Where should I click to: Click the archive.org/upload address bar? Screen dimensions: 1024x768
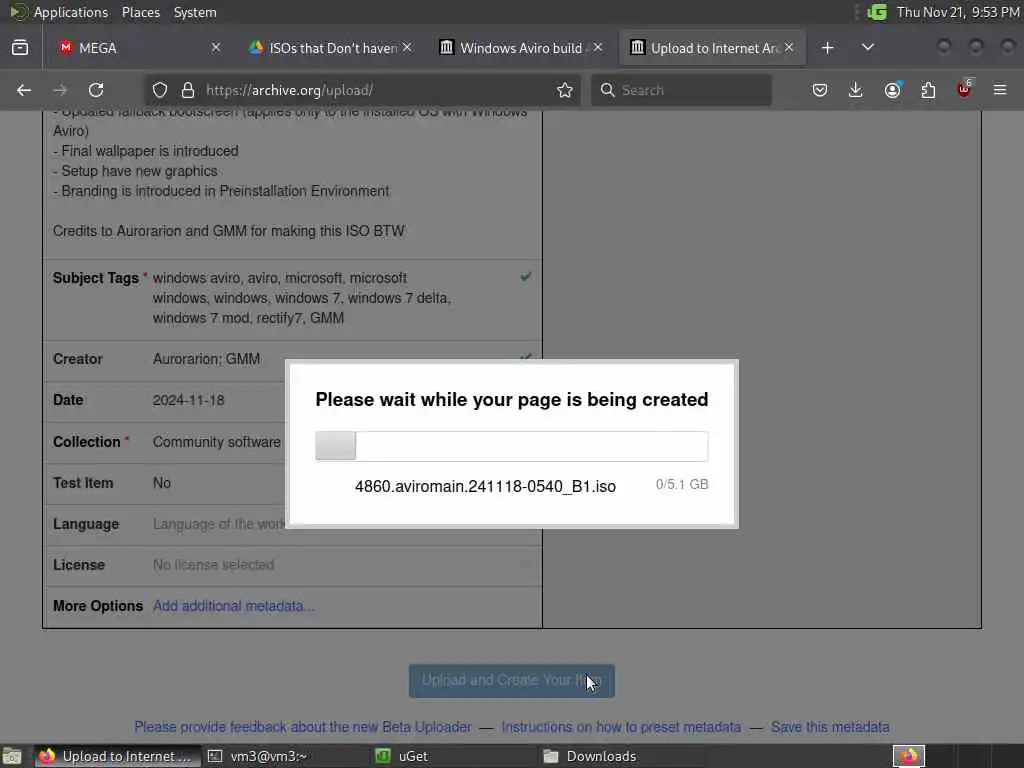point(362,90)
